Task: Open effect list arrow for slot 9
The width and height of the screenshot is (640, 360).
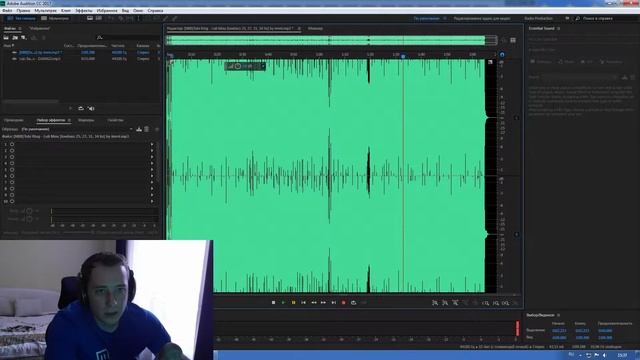Action: (152, 195)
